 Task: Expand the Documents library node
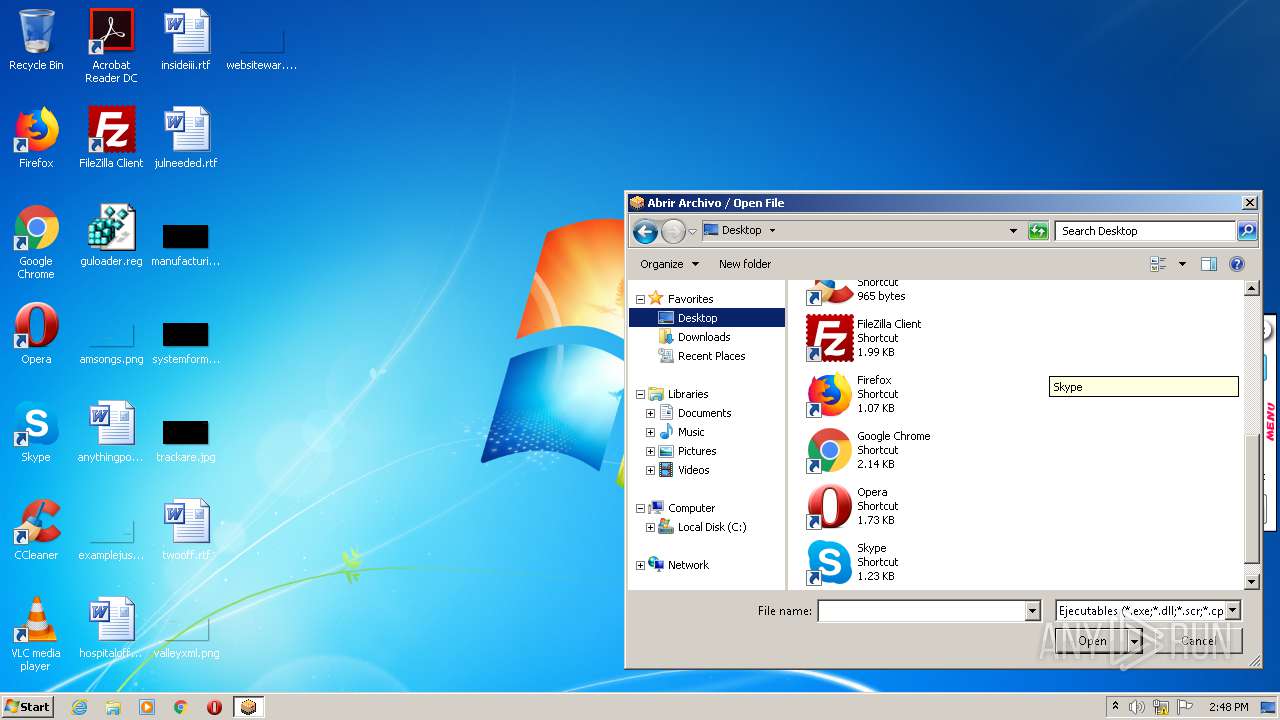pos(650,413)
